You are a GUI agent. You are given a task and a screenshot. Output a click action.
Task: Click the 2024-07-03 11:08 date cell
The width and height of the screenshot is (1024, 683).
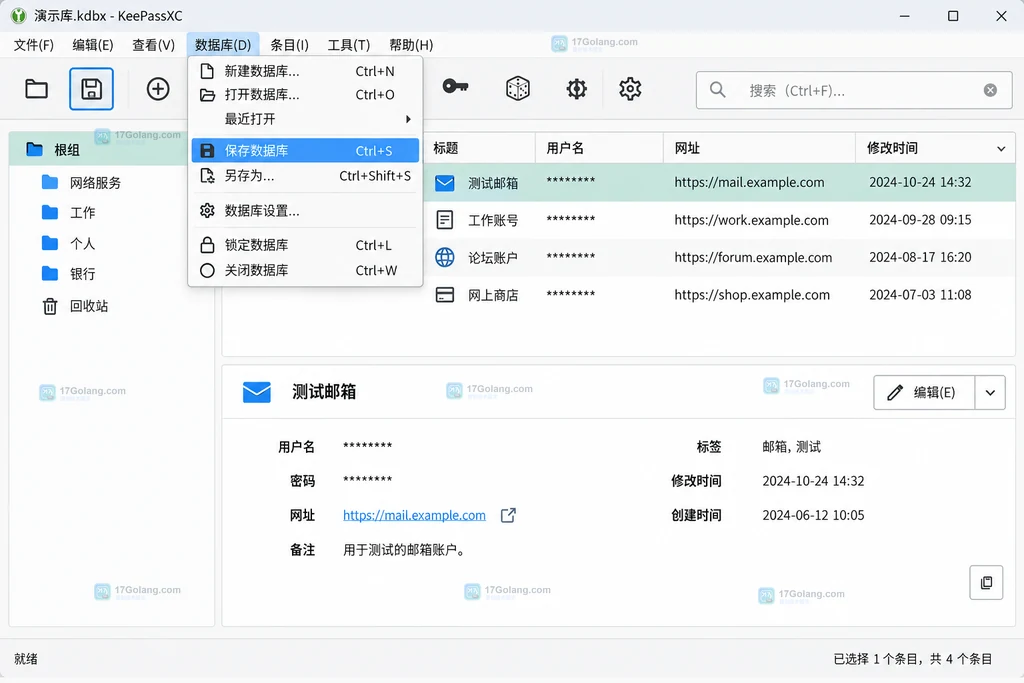coord(920,294)
